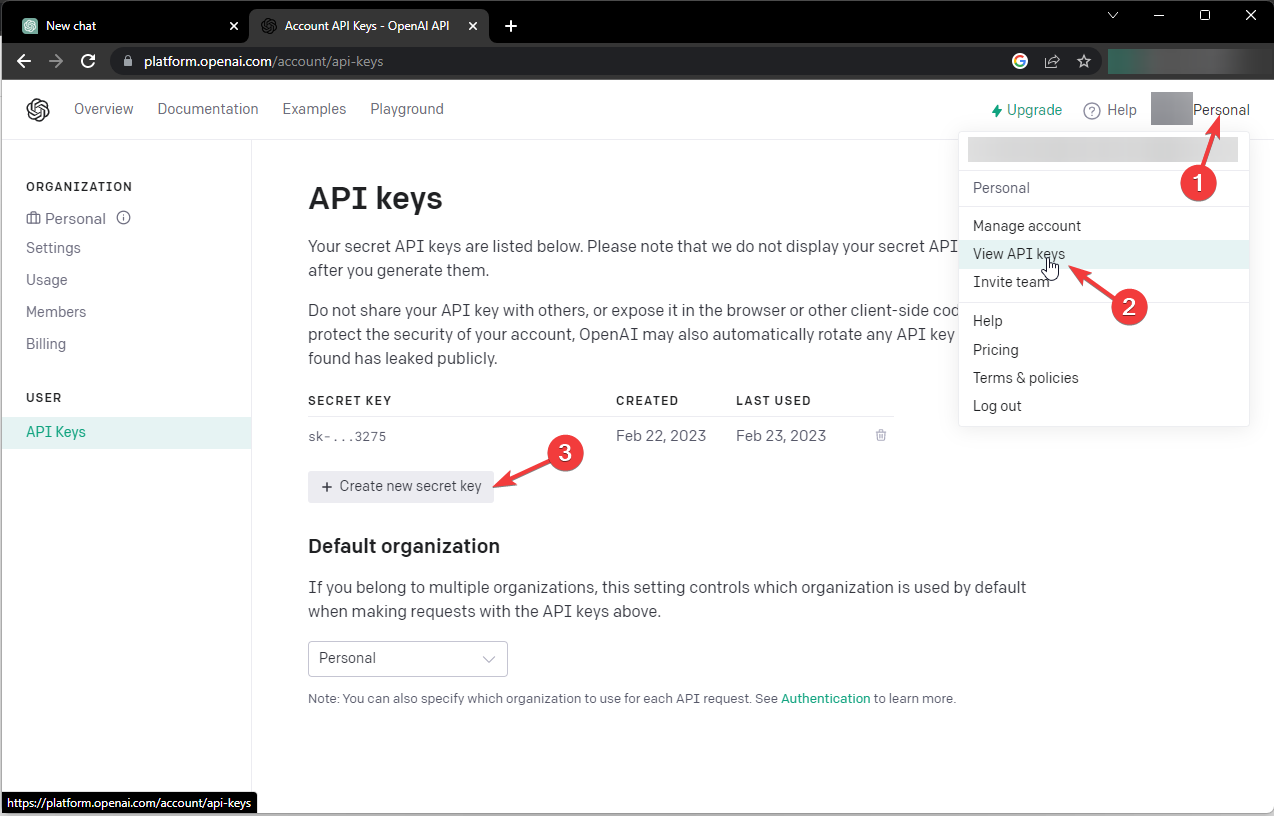Viewport: 1274px width, 816px height.
Task: Click the sk-...3275 secret key text
Action: pos(347,436)
